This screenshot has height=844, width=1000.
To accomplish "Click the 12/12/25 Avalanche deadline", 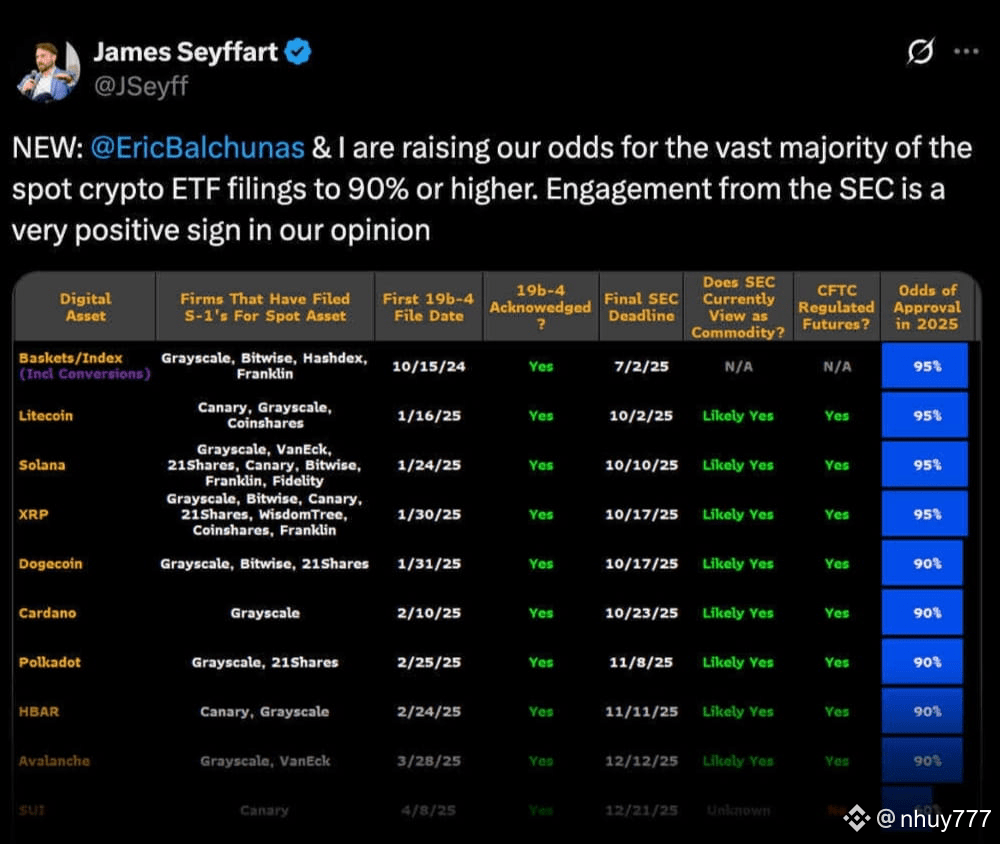I will pyautogui.click(x=642, y=760).
